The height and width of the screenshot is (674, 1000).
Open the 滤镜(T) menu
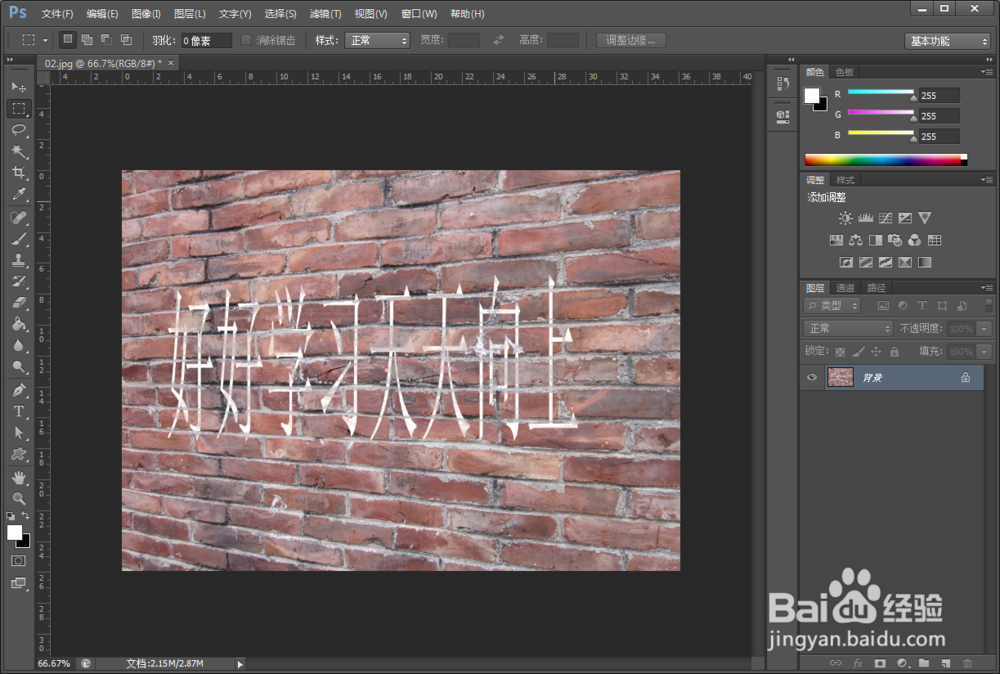click(325, 13)
